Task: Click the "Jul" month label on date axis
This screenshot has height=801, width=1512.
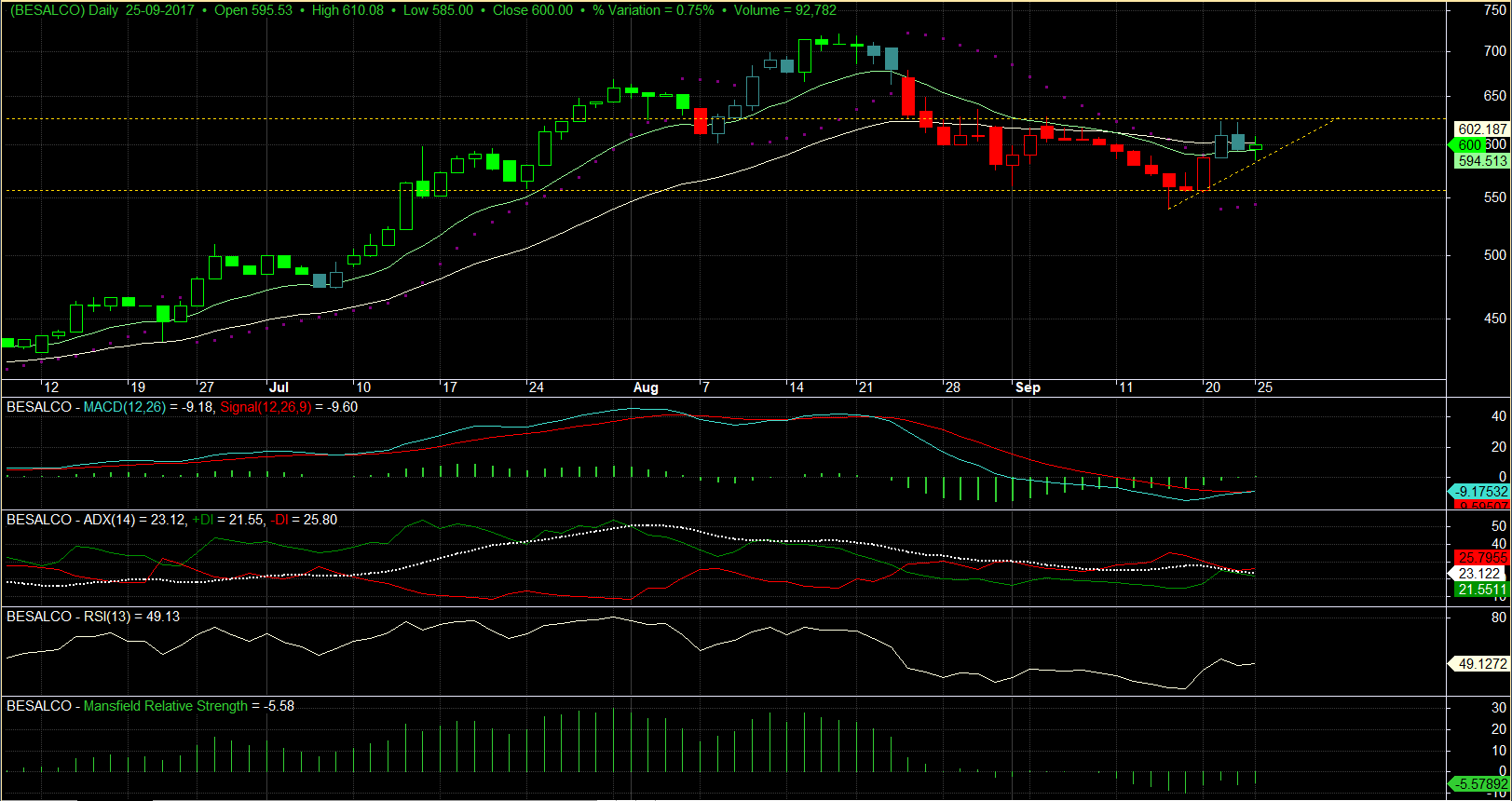Action: [279, 387]
